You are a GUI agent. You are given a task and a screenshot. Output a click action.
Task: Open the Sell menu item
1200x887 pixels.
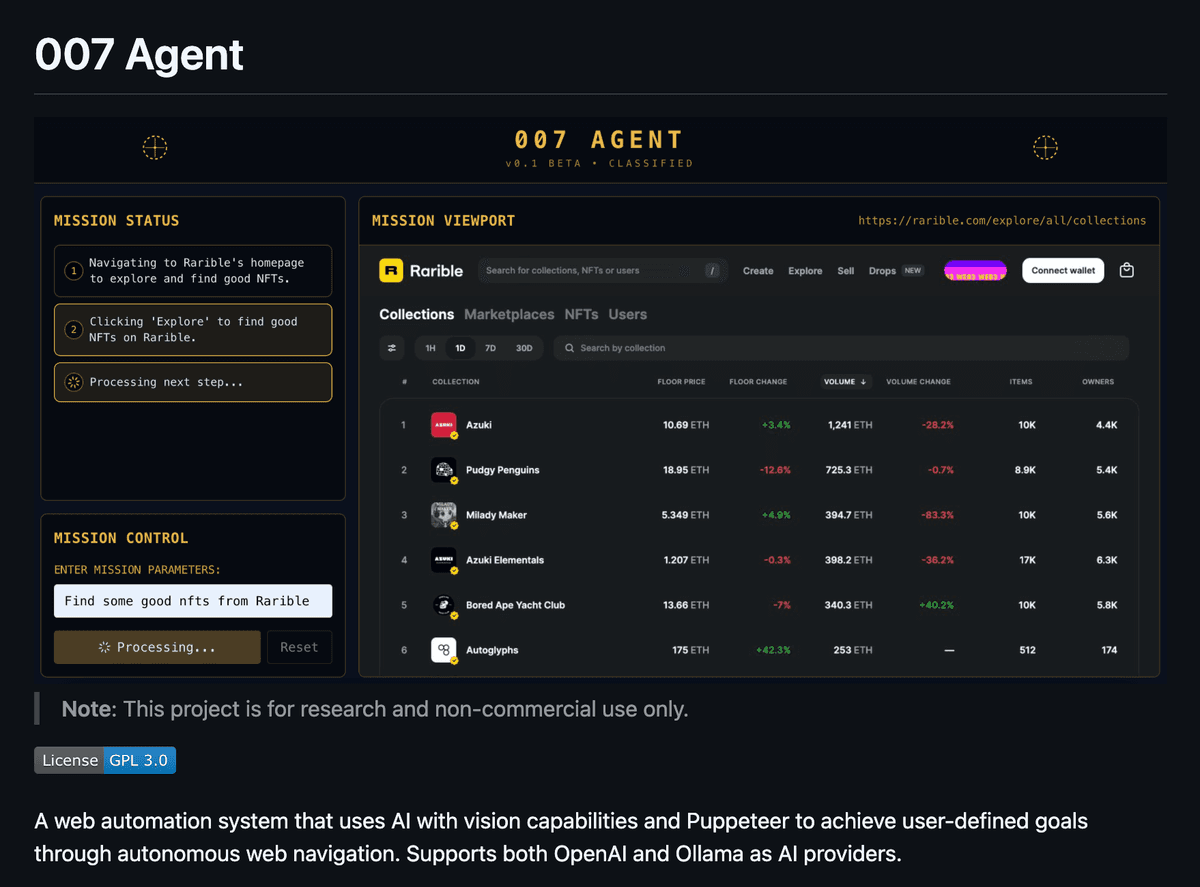pos(846,270)
